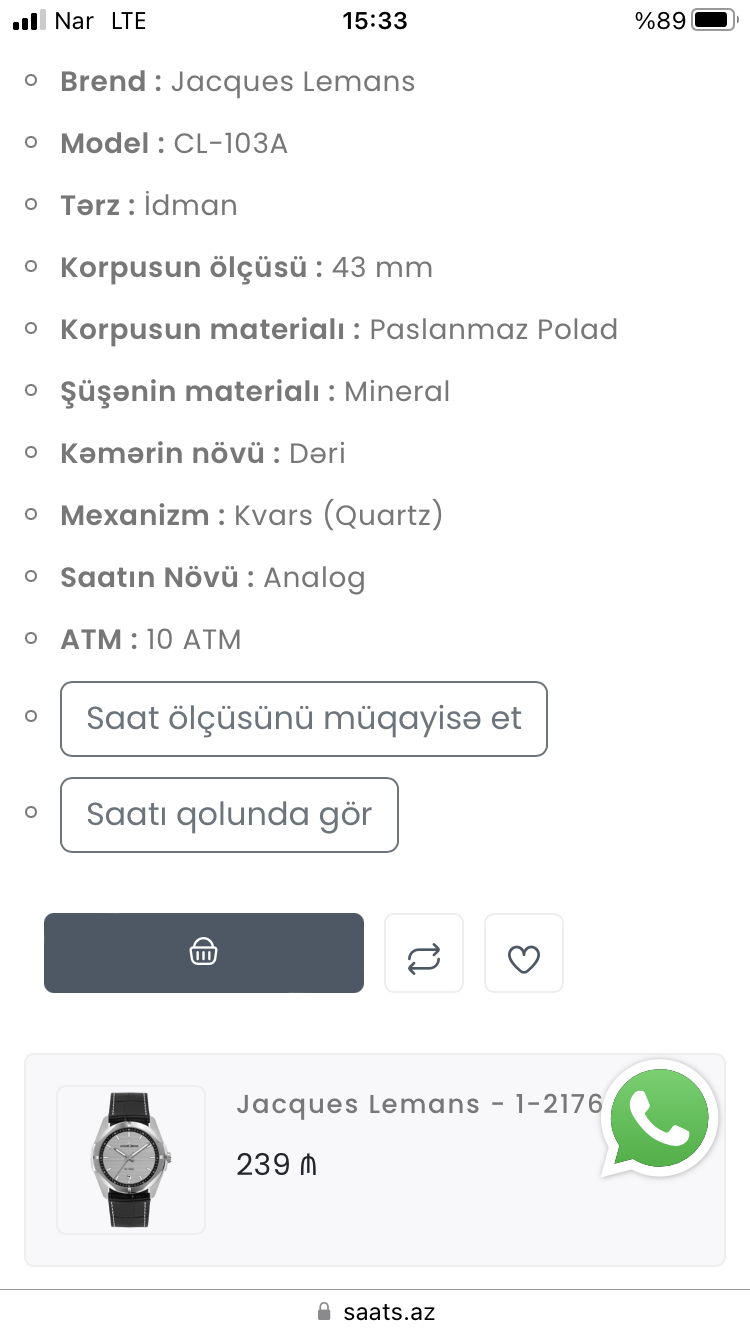Open 'Jacques Lemans - 1-2176' product link
This screenshot has width=750, height=1334.
pyautogui.click(x=420, y=1104)
